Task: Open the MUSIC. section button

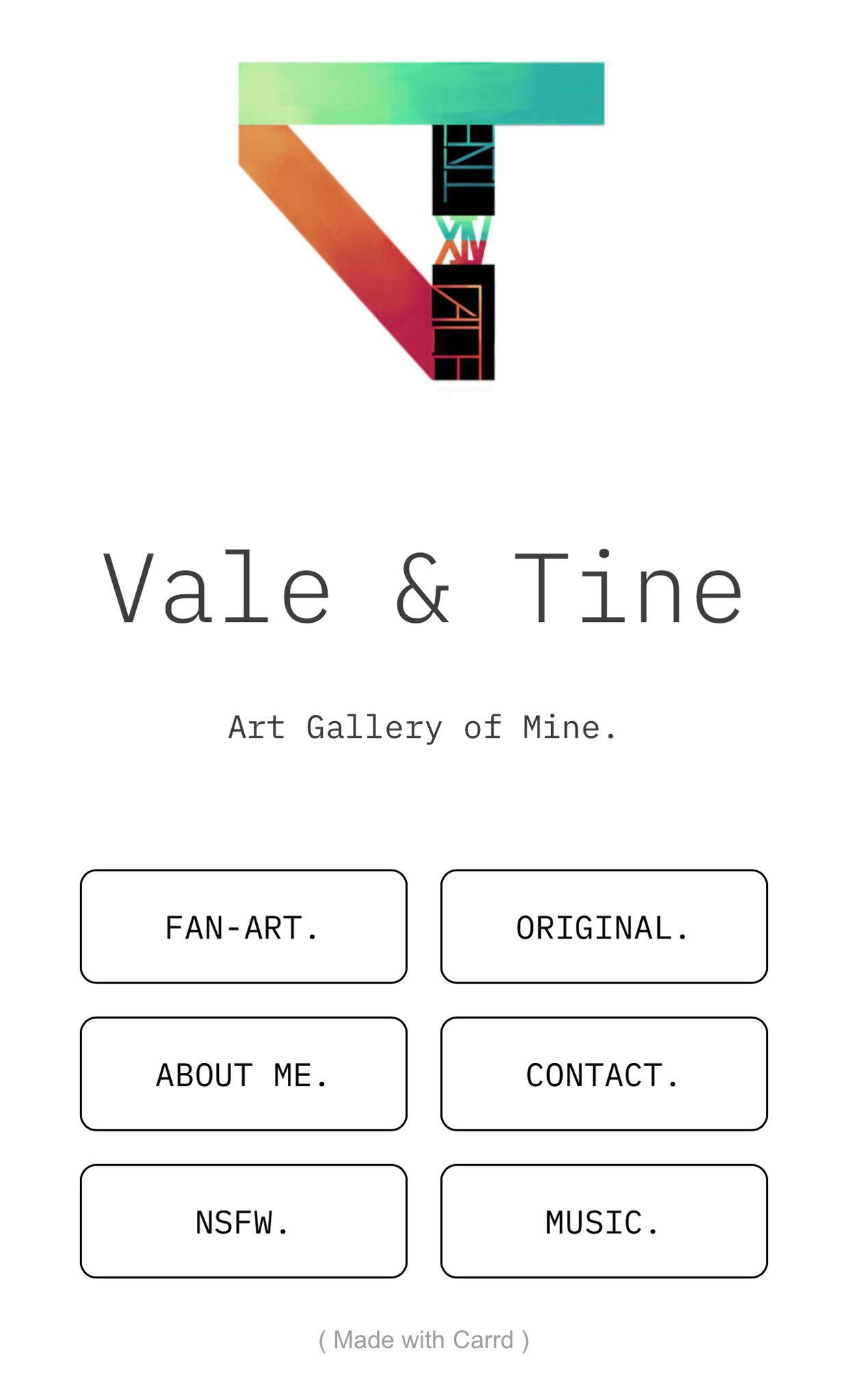Action: pos(604,1222)
